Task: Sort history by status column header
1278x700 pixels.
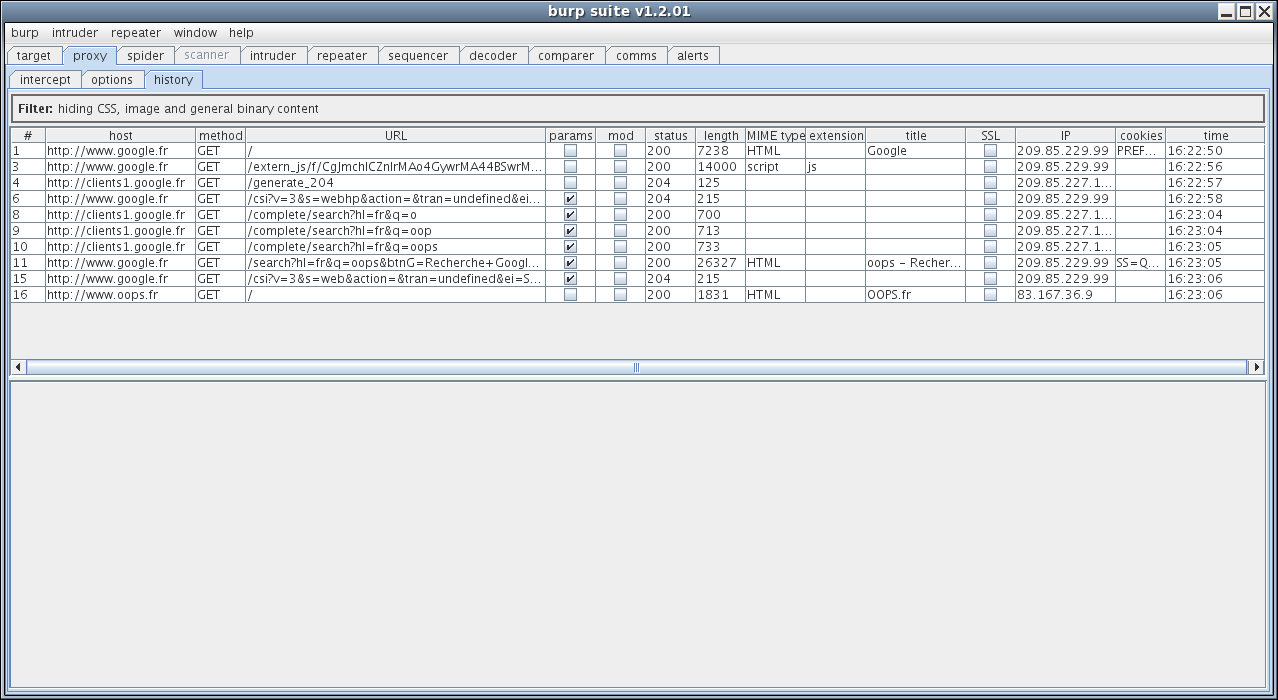Action: 670,135
